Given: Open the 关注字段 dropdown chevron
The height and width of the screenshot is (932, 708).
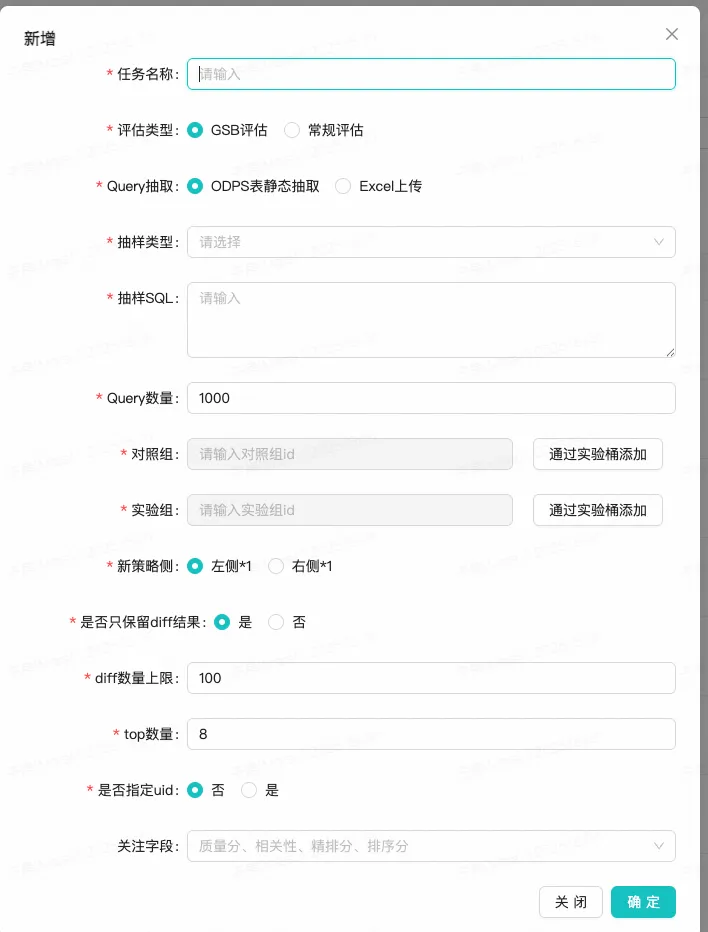Looking at the screenshot, I should click(x=659, y=846).
